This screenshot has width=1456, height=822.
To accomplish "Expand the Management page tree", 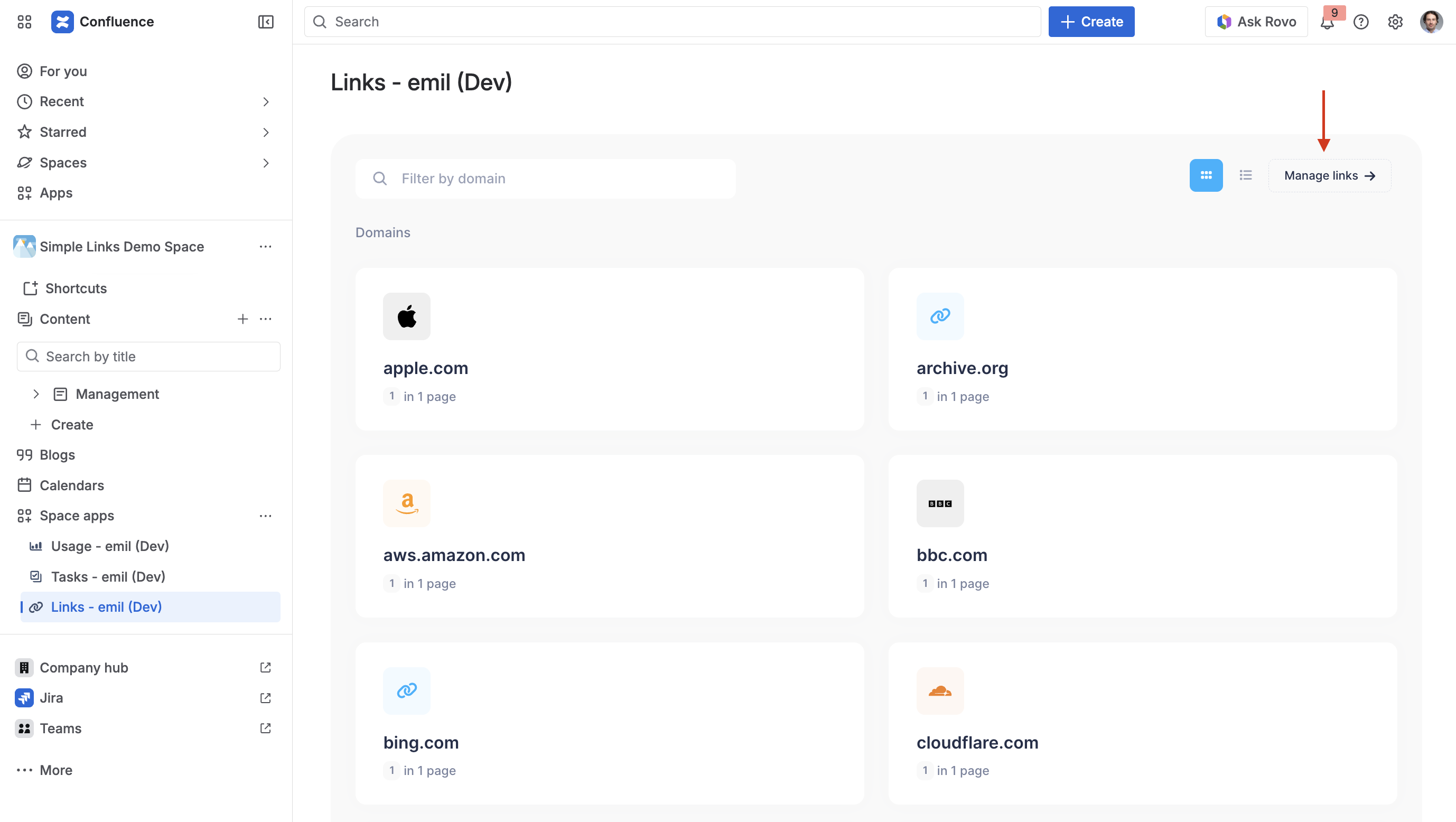I will click(36, 394).
